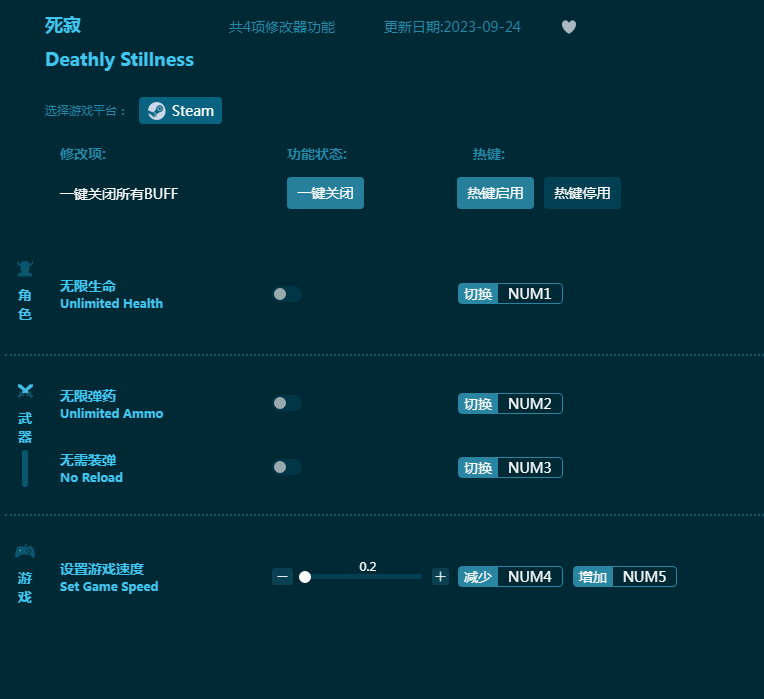Viewport: 764px width, 699px height.
Task: Turn on the No Reload toggle
Action: pyautogui.click(x=287, y=467)
